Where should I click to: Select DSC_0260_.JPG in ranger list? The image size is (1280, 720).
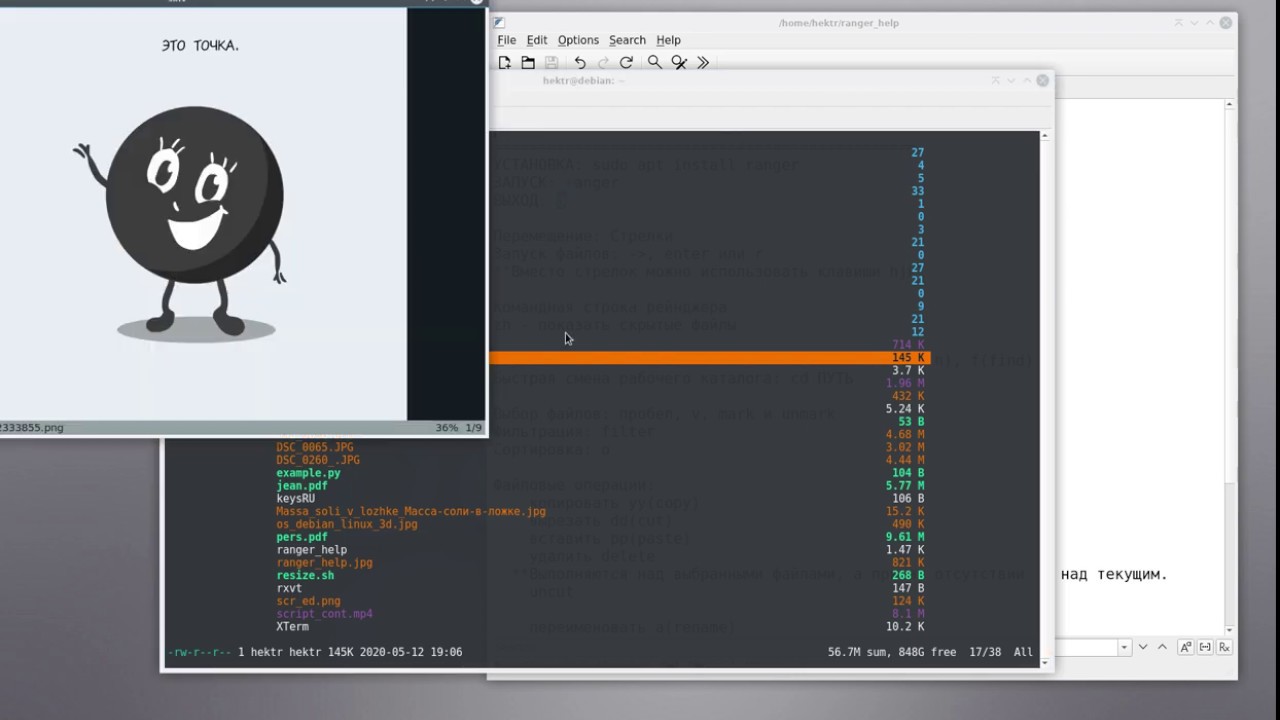[318, 460]
